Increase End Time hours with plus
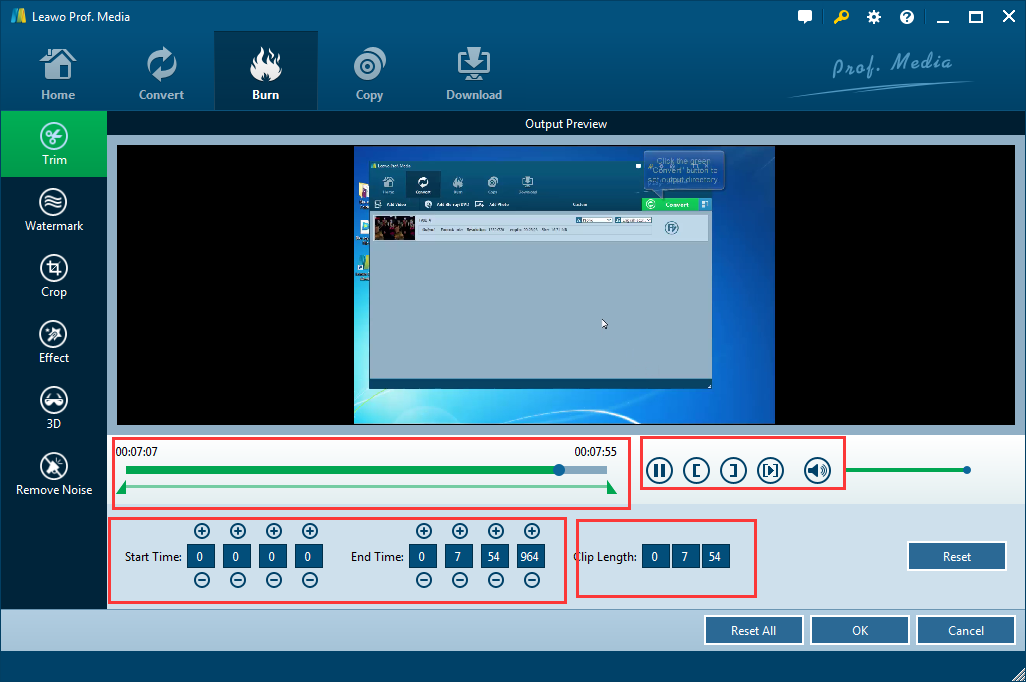 pos(424,531)
